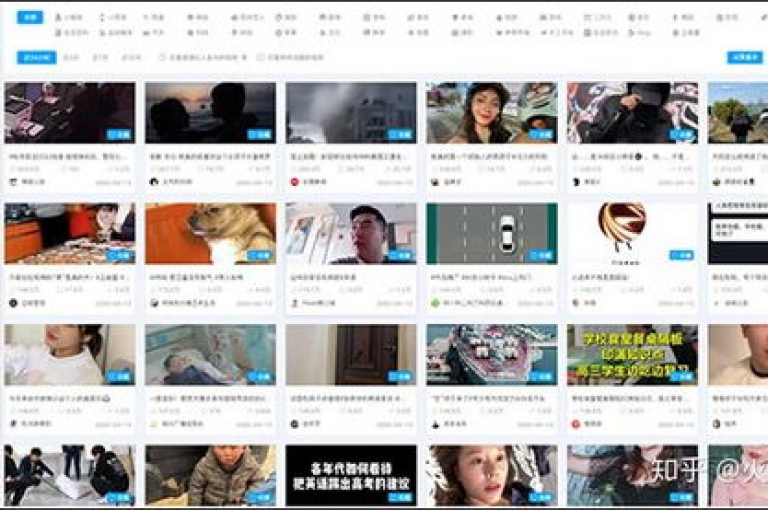Select the blue highlighted category tag at top
The image size is (768, 510).
(30, 17)
